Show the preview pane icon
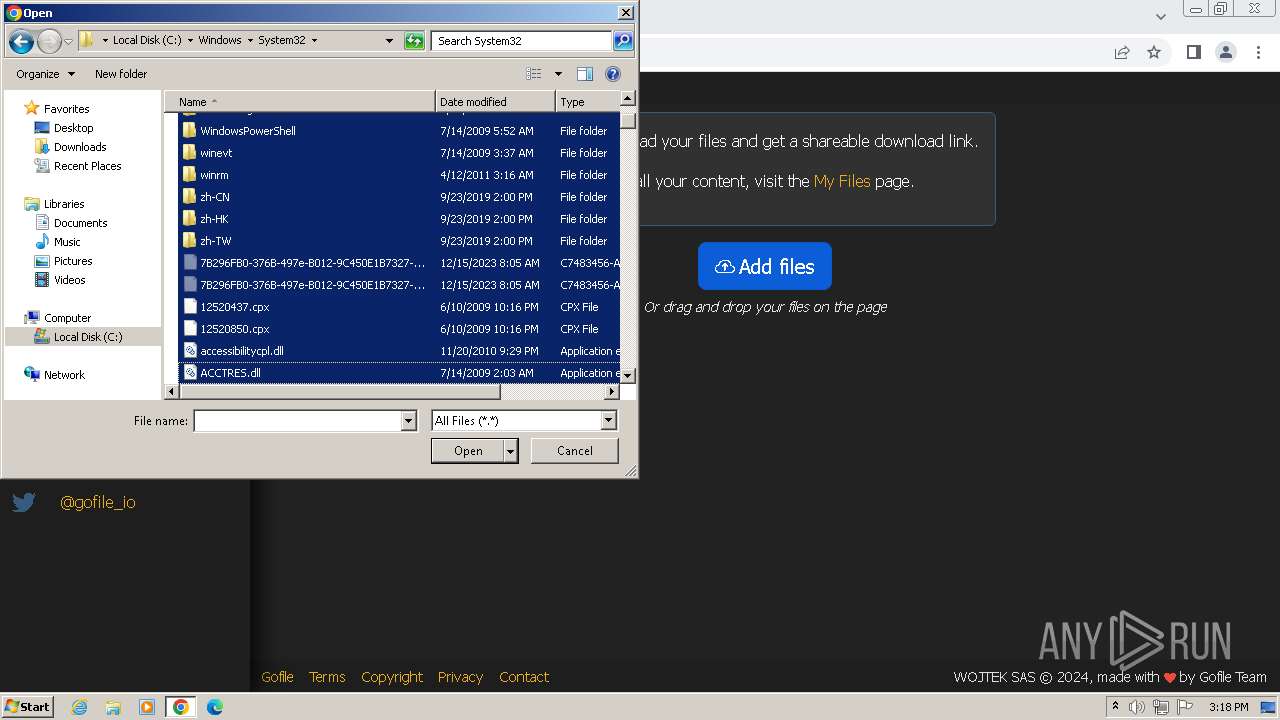Image resolution: width=1280 pixels, height=720 pixels. click(x=585, y=74)
